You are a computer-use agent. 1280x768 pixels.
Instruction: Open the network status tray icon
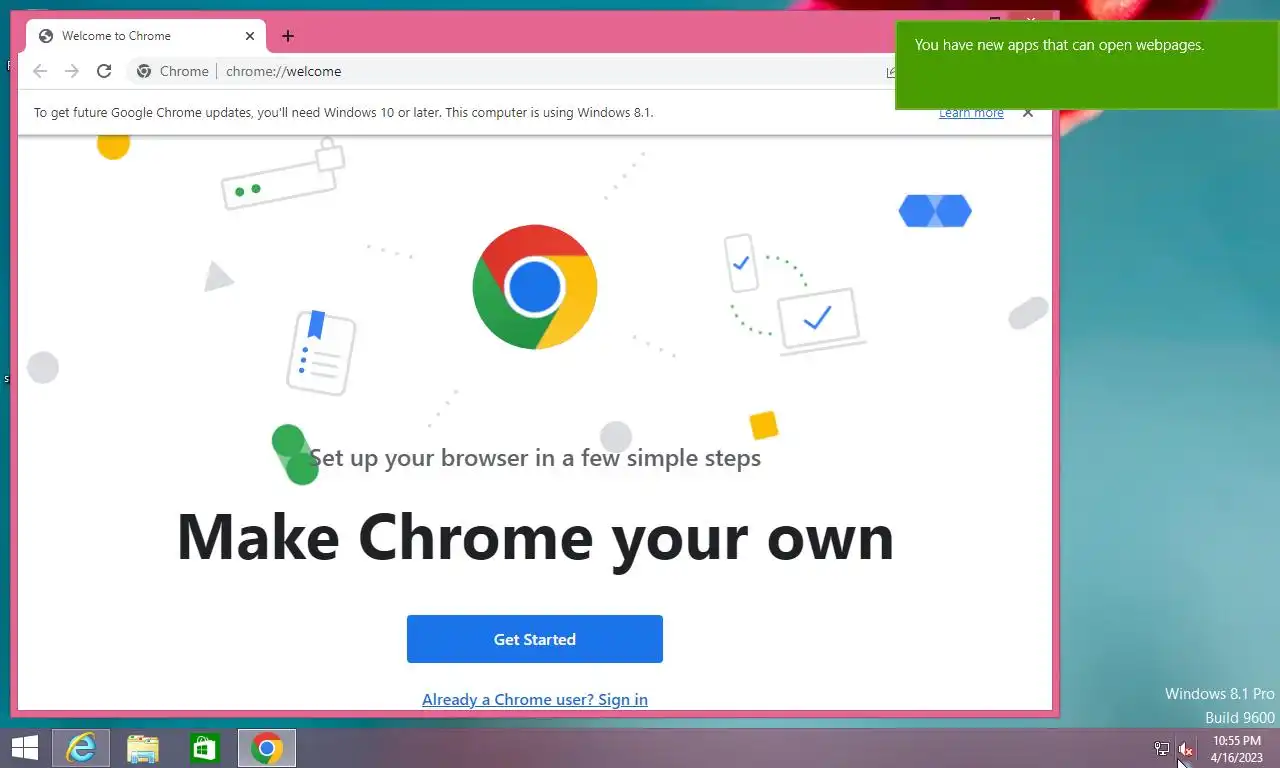[1162, 748]
